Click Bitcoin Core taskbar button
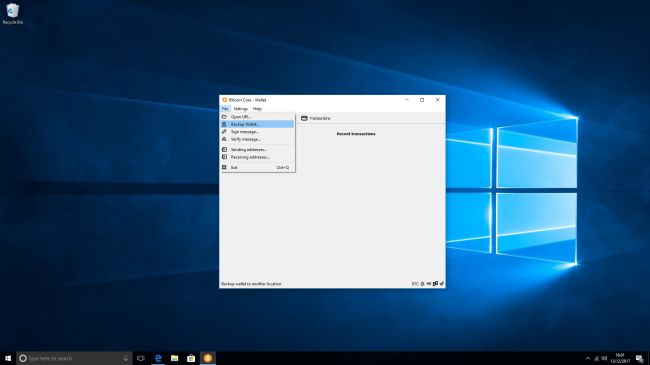The image size is (650, 365). pyautogui.click(x=208, y=358)
